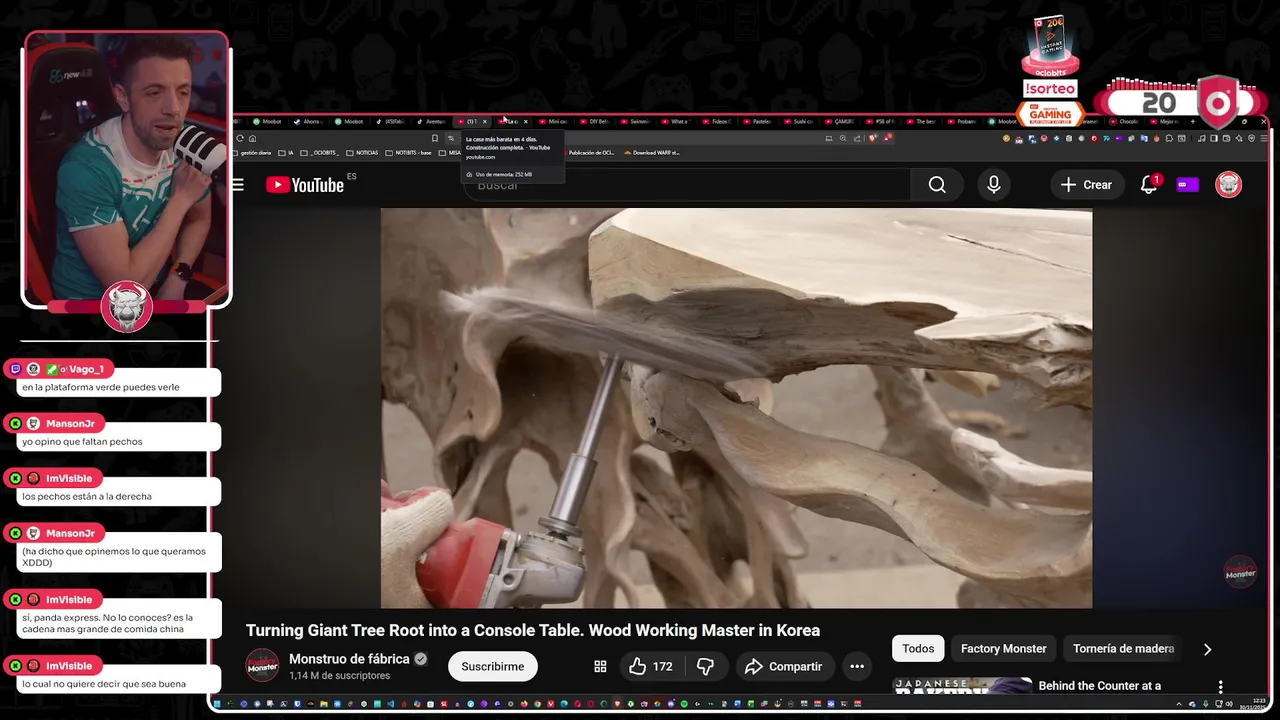Click the Compartir share button

click(784, 666)
